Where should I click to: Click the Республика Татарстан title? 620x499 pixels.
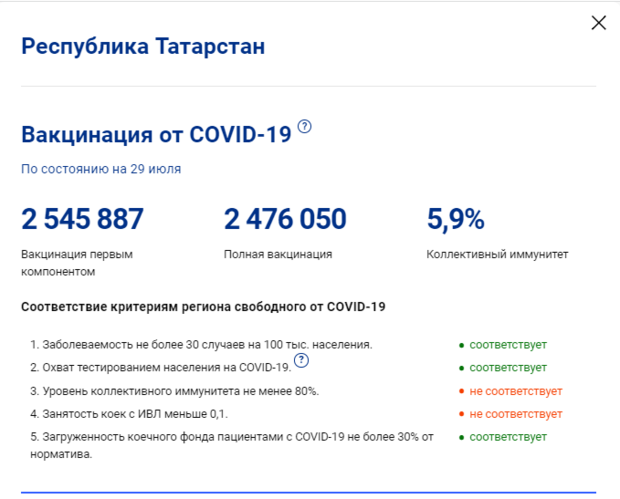tap(143, 47)
